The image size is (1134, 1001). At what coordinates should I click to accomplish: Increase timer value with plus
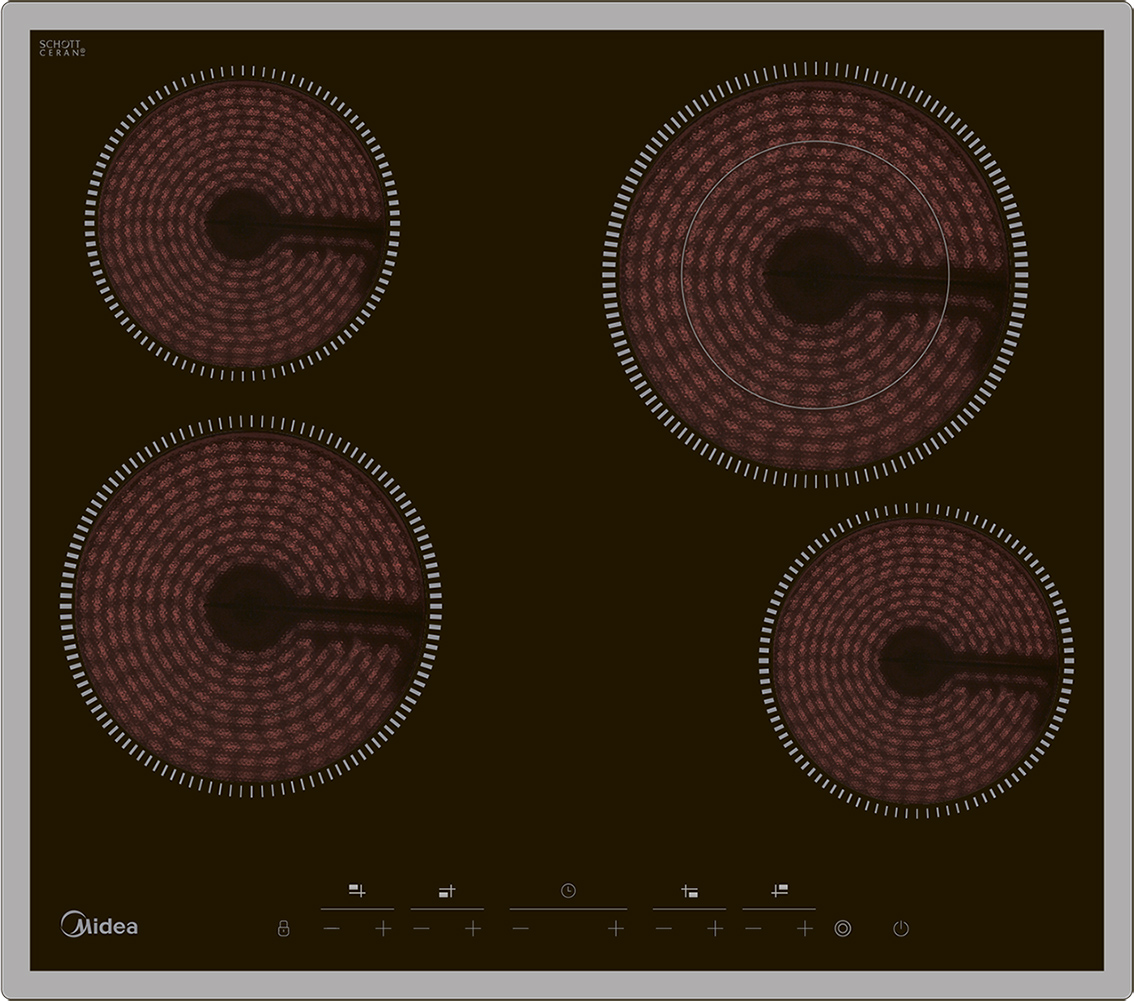(615, 928)
